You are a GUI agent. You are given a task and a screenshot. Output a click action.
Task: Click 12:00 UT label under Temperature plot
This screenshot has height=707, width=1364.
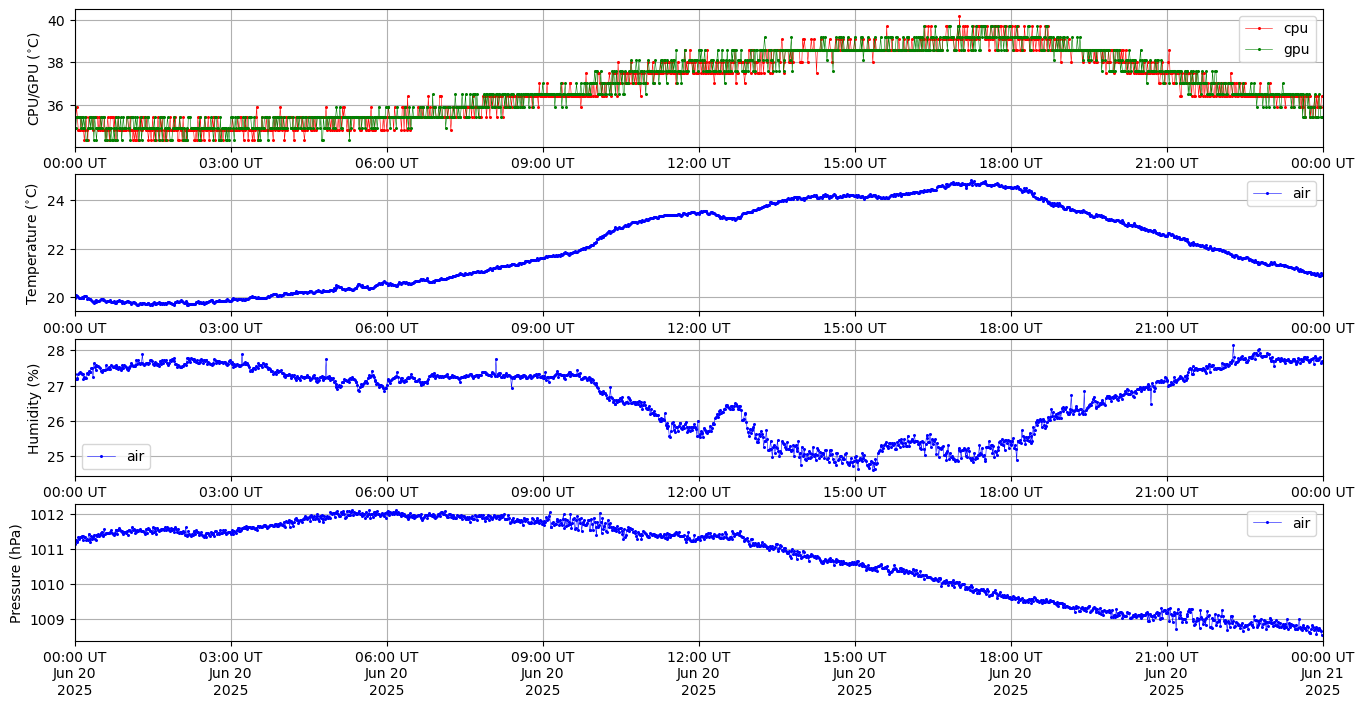click(699, 328)
